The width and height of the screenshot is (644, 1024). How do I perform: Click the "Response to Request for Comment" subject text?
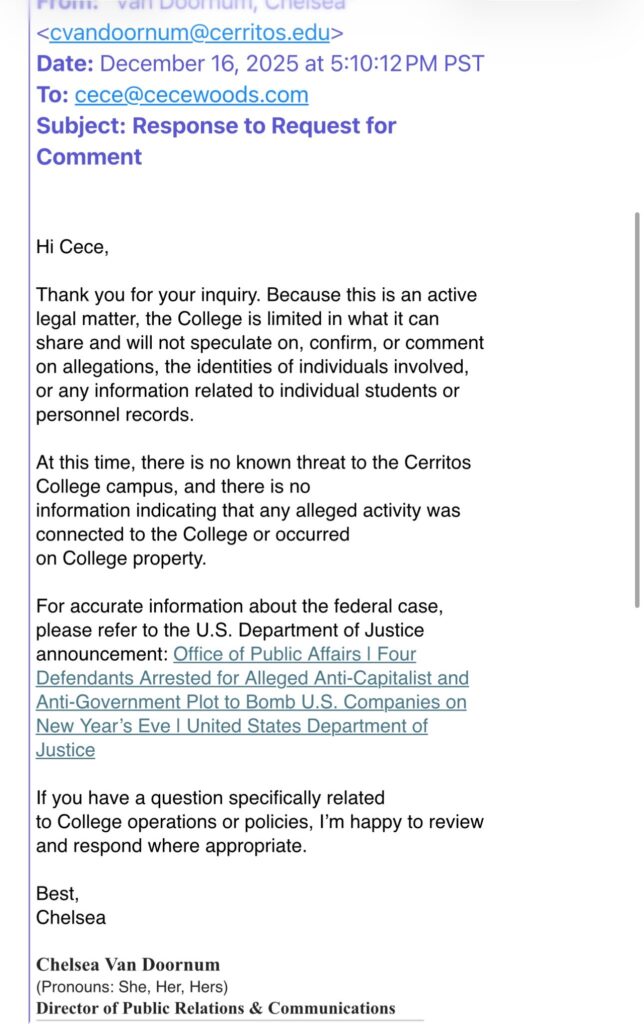264,126
